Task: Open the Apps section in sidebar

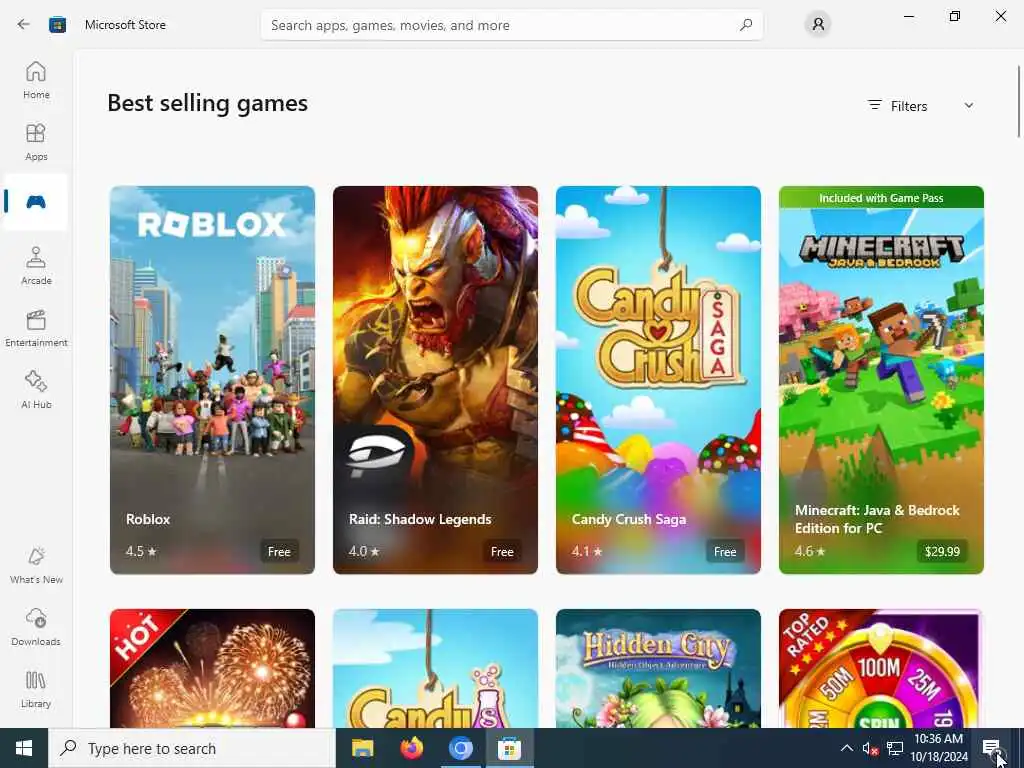Action: 36,142
